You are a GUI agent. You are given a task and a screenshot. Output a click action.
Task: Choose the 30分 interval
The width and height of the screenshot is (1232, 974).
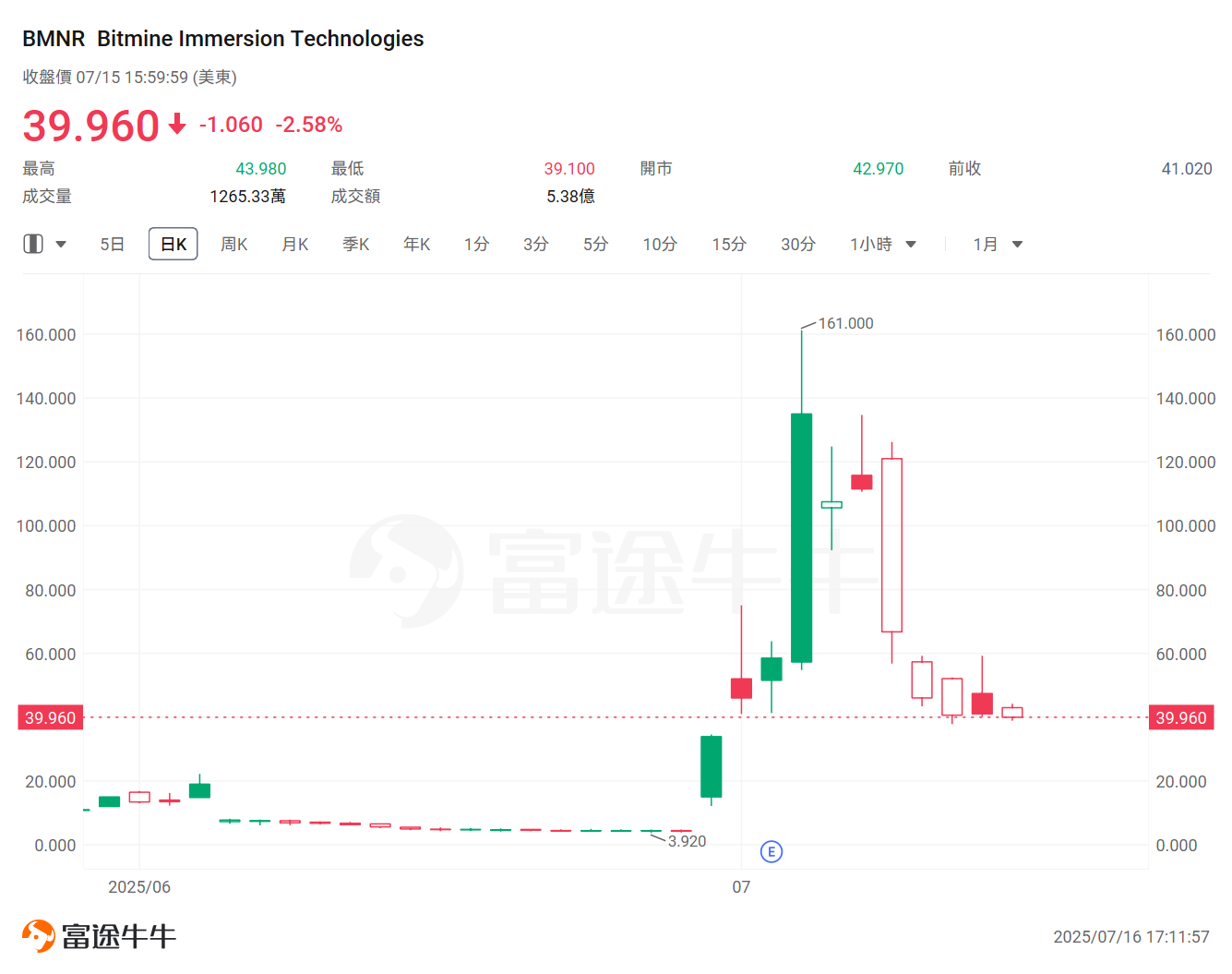[x=797, y=245]
